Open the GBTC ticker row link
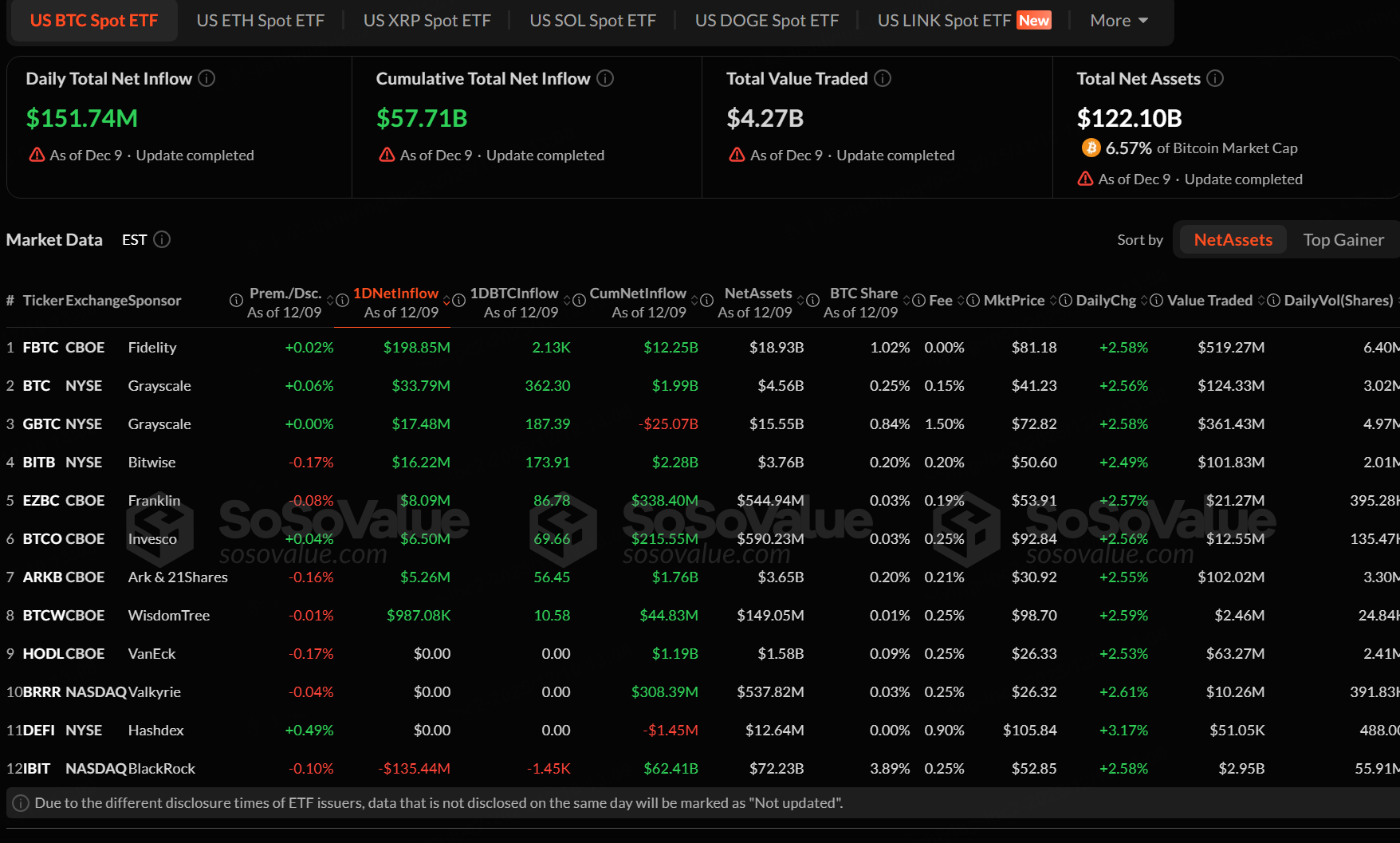 pyautogui.click(x=41, y=424)
